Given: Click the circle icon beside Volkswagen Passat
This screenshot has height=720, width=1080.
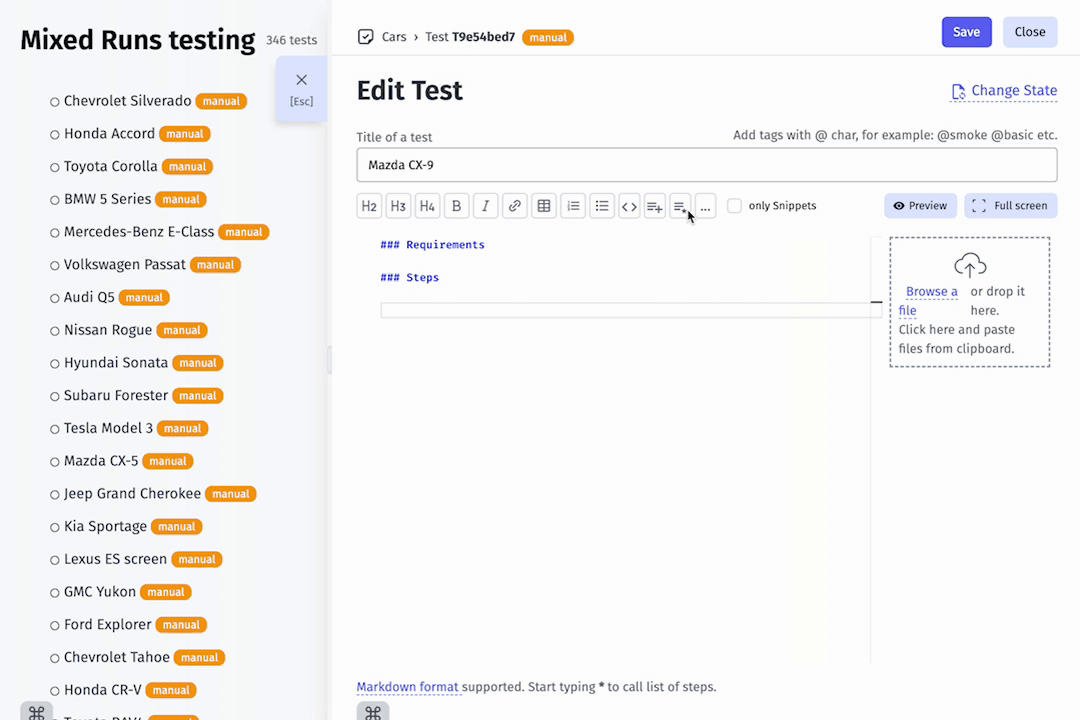Looking at the screenshot, I should (54, 266).
